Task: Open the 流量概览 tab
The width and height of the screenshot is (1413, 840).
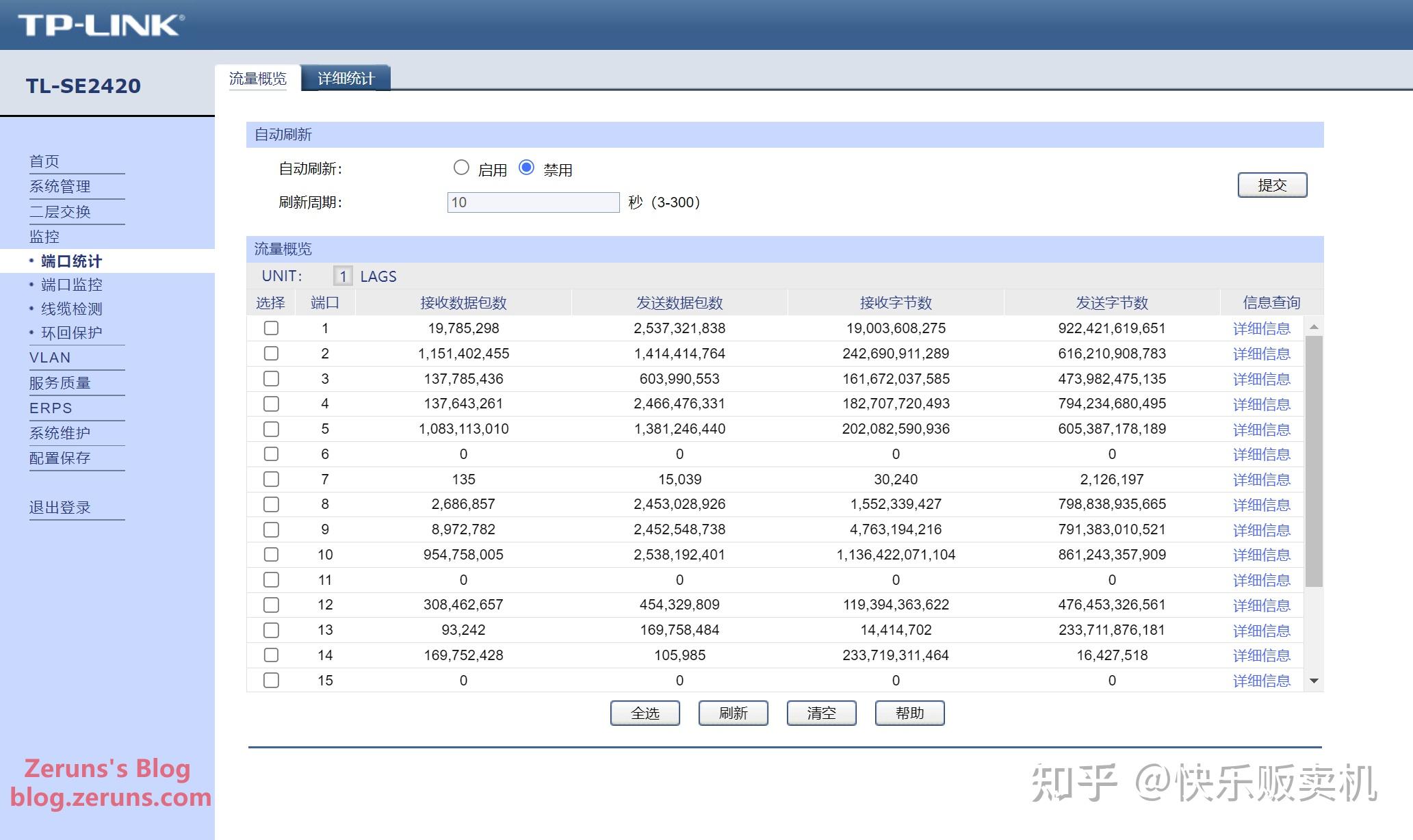Action: coord(258,79)
